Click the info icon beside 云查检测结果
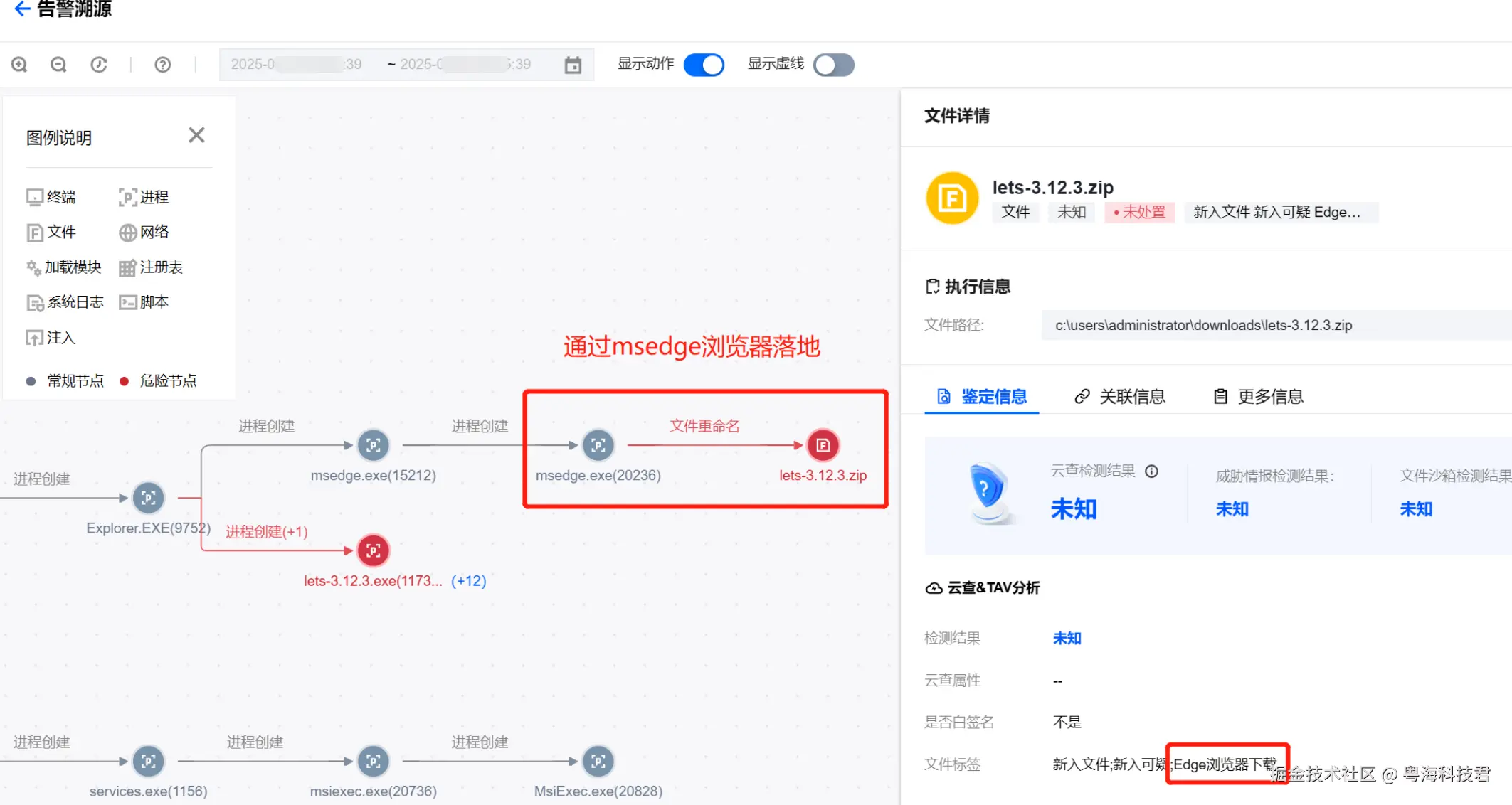 (x=1151, y=471)
